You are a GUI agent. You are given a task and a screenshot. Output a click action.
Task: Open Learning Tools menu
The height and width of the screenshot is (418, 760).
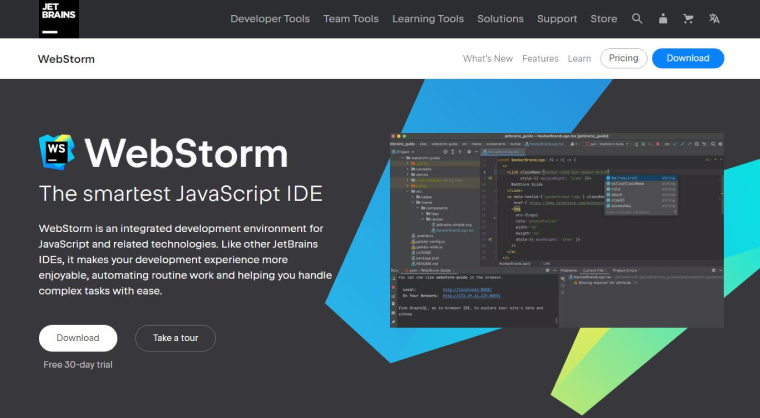[x=428, y=19]
